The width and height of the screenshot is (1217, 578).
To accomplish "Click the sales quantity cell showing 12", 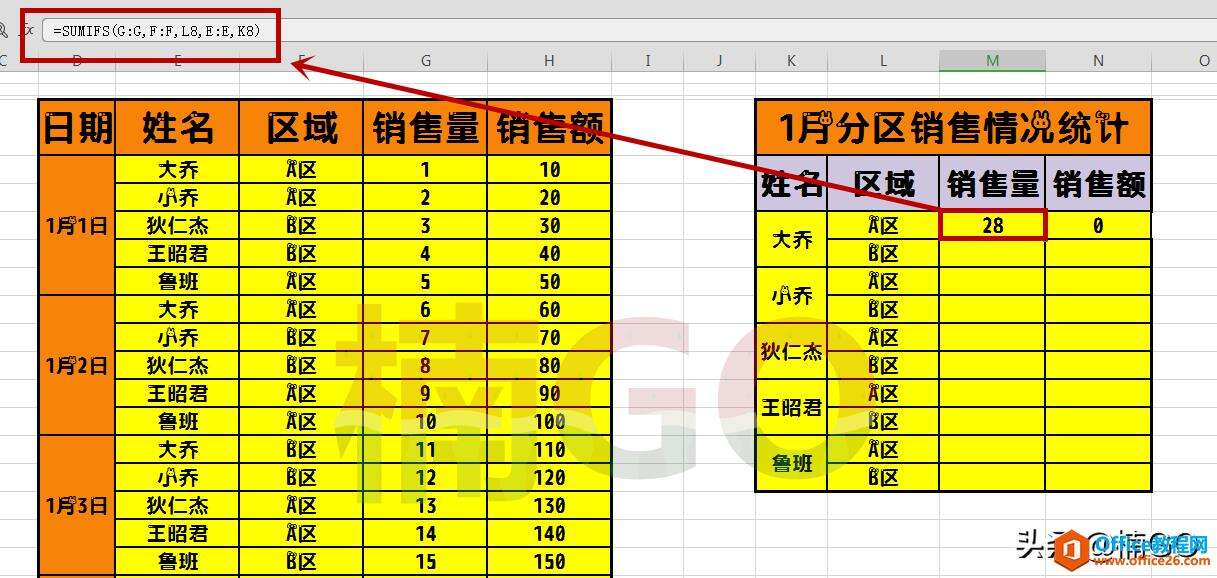I will [426, 477].
